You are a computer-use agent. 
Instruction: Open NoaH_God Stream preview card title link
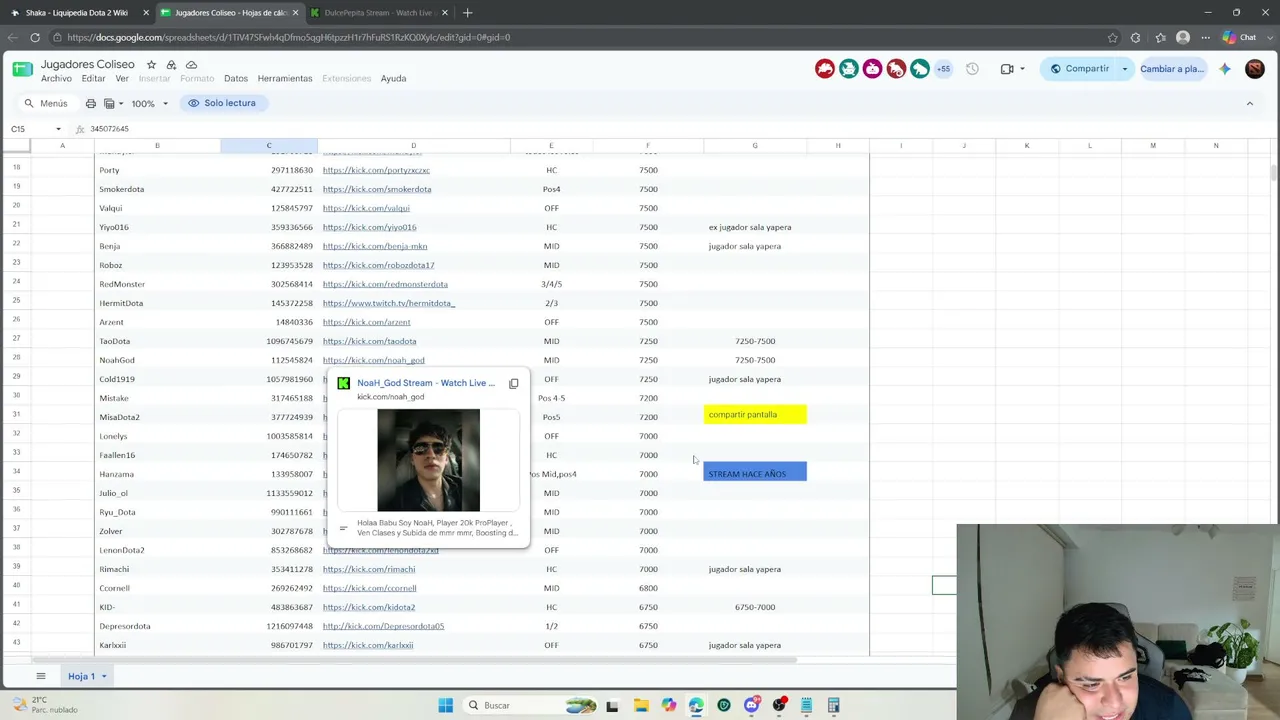[x=426, y=383]
